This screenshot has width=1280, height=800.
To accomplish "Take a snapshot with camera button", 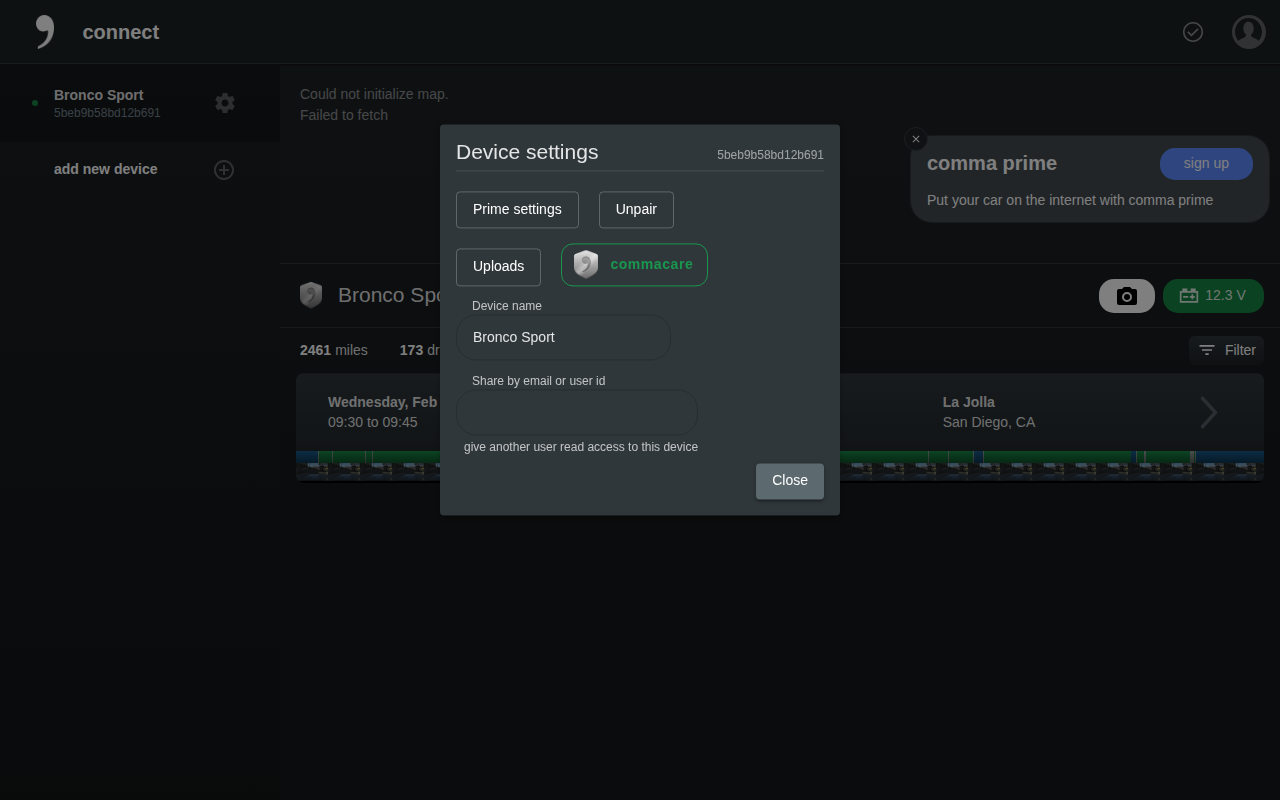I will tap(1127, 296).
